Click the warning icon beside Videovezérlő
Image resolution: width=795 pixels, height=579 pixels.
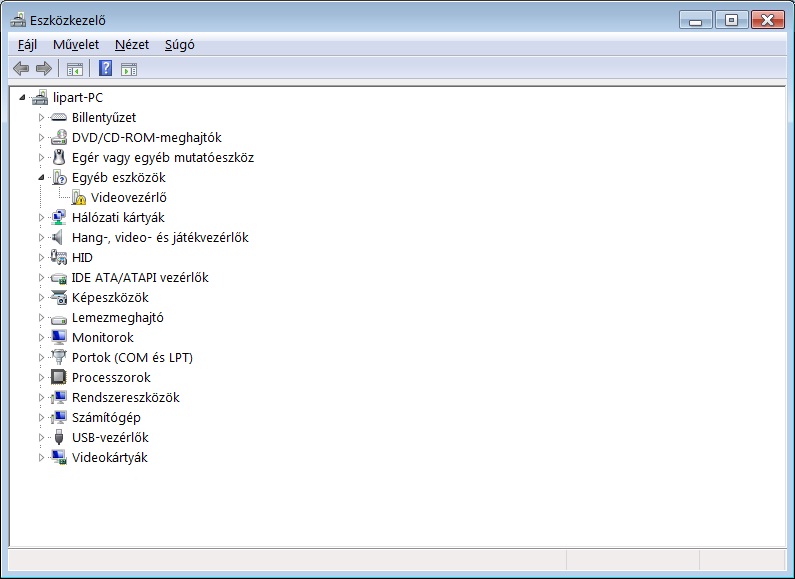(79, 197)
